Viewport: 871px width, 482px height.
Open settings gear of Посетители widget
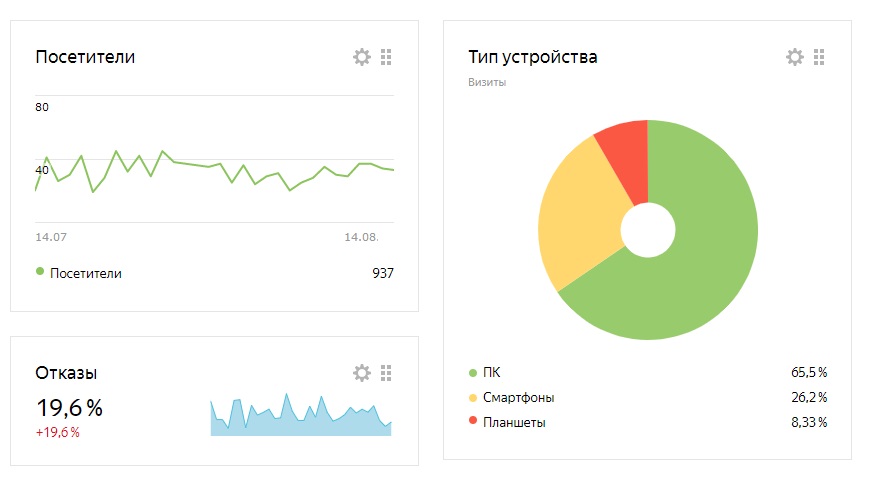coord(362,57)
